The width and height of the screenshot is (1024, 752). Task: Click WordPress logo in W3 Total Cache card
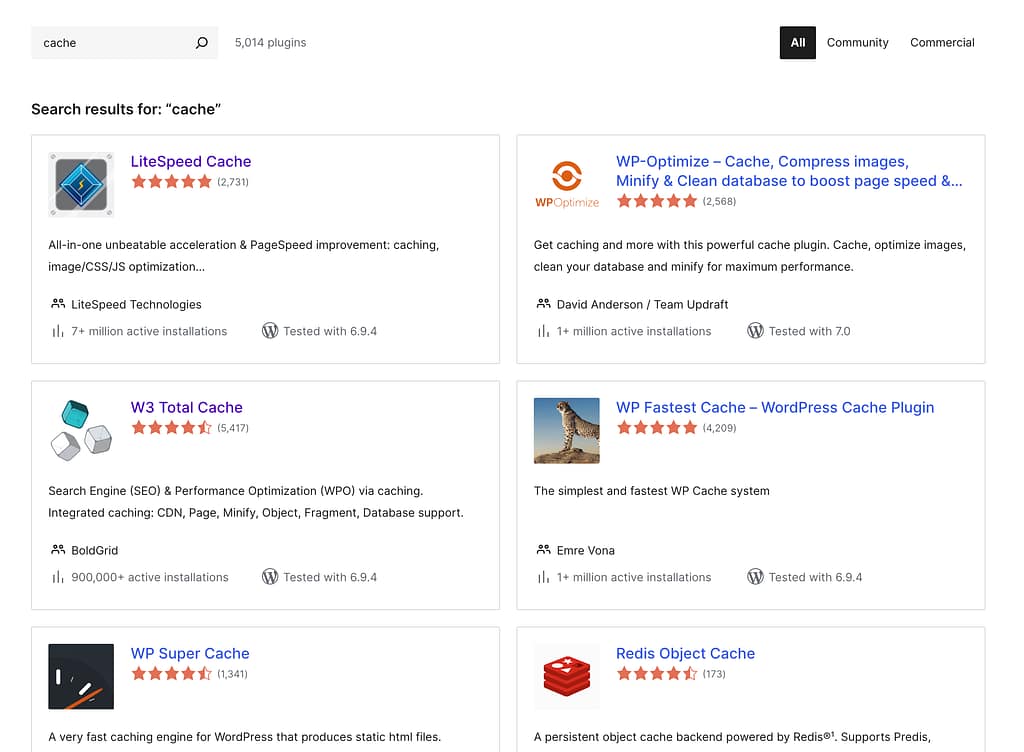[x=270, y=577]
